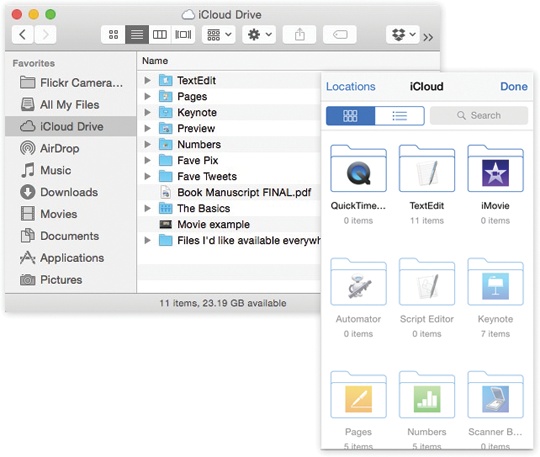Switch iCloud panel to list view
This screenshot has width=540, height=457.
pyautogui.click(x=399, y=116)
